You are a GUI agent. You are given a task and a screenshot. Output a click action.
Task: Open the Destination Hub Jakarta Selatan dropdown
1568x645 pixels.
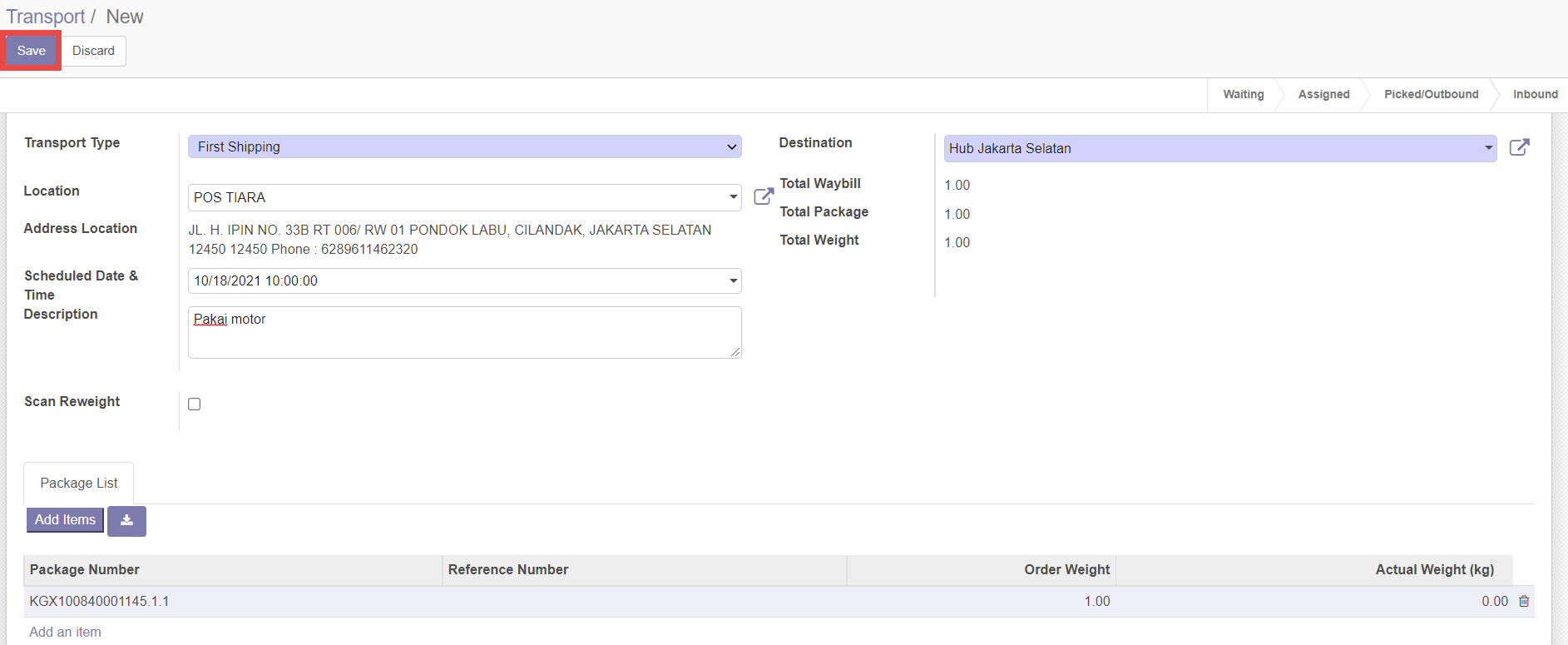click(1219, 148)
